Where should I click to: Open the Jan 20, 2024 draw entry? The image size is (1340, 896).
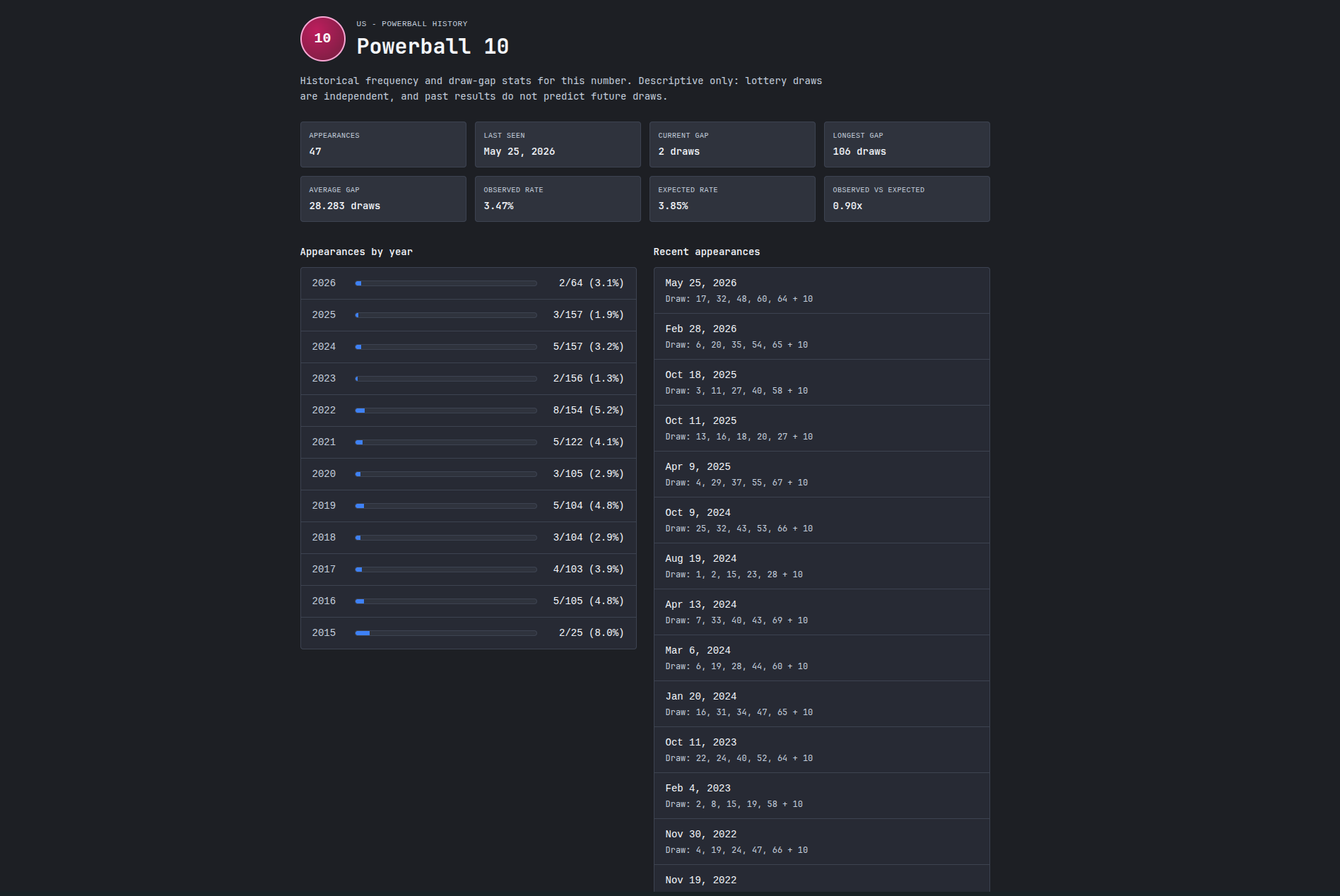[x=821, y=704]
